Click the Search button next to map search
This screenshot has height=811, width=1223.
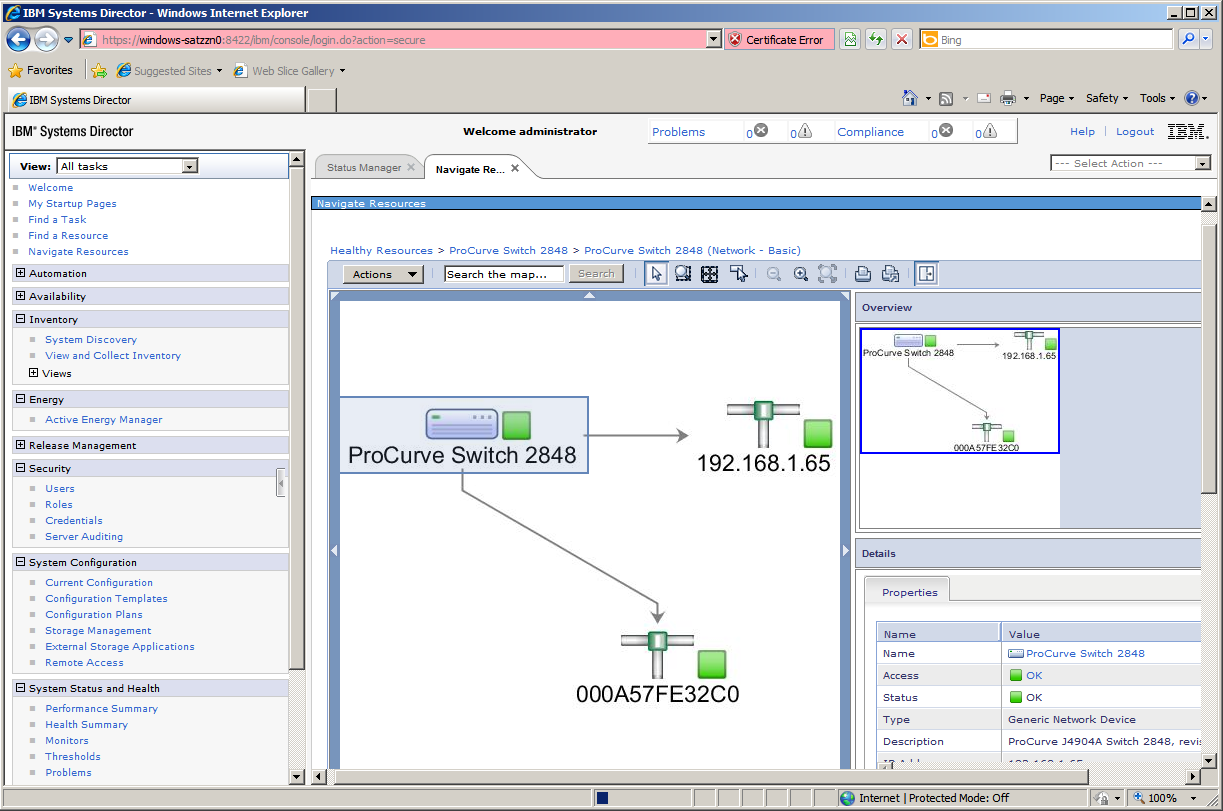[x=596, y=274]
